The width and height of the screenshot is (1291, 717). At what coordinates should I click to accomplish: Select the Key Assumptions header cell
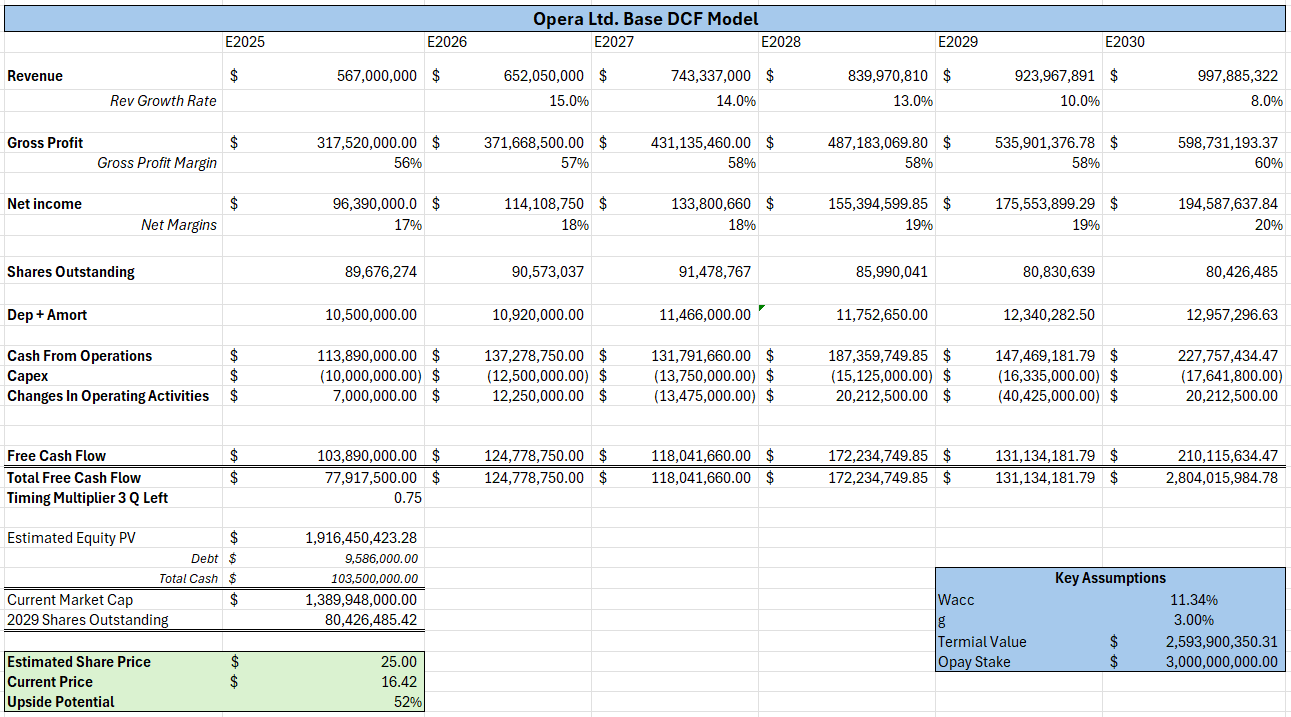pyautogui.click(x=1110, y=577)
